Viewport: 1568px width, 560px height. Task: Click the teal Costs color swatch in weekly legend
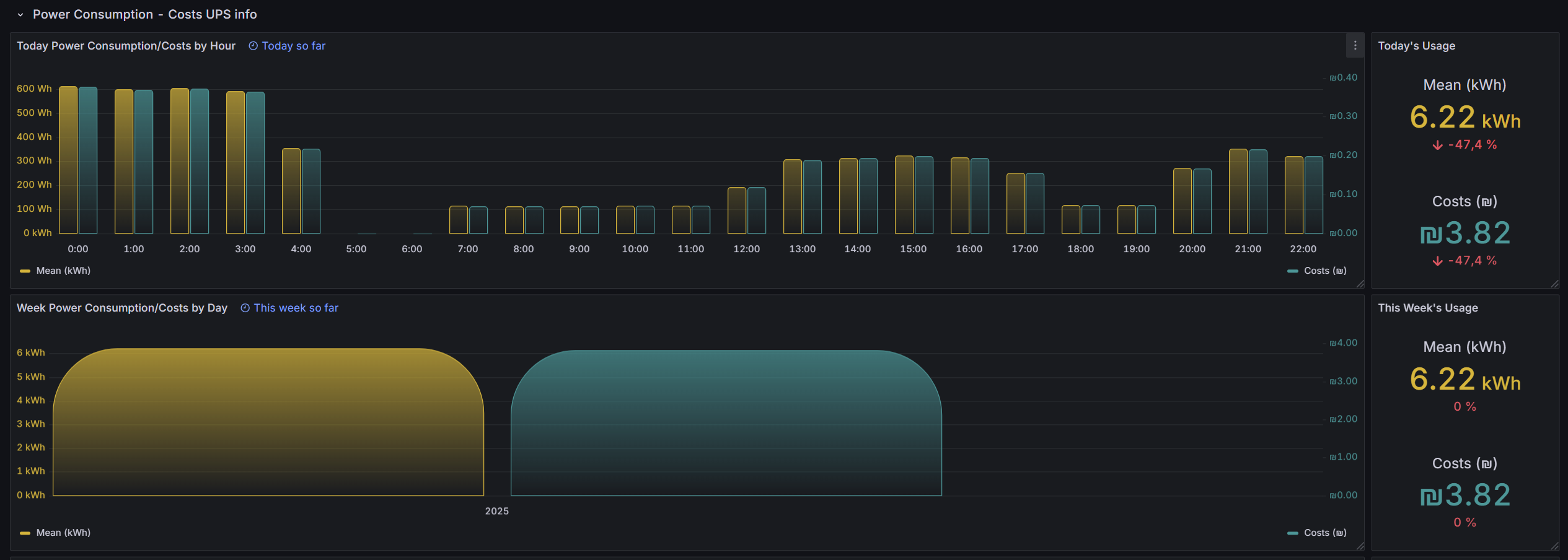click(1292, 533)
